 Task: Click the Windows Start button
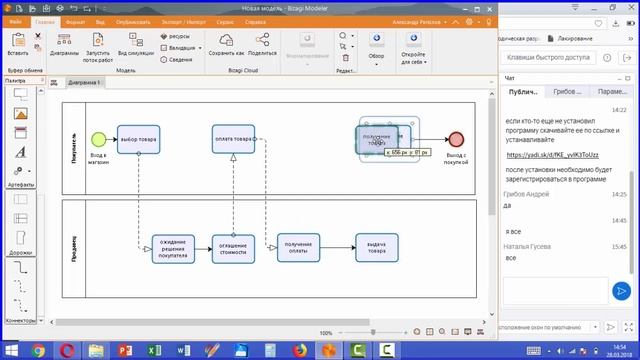[11, 351]
